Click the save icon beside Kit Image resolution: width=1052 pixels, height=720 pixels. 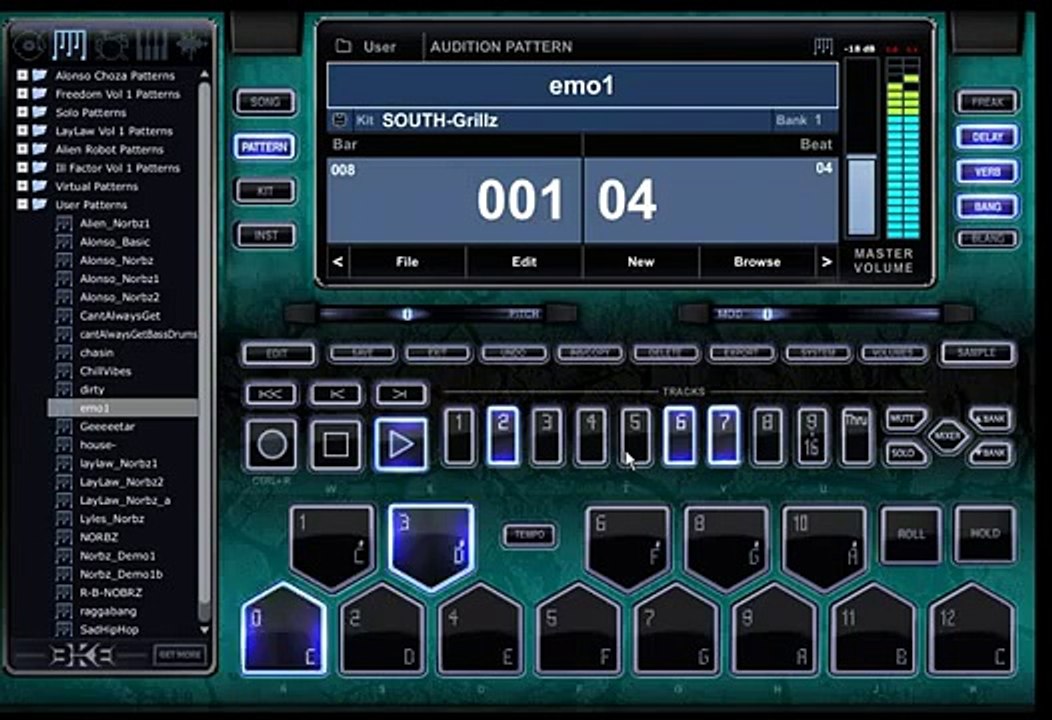tap(339, 120)
